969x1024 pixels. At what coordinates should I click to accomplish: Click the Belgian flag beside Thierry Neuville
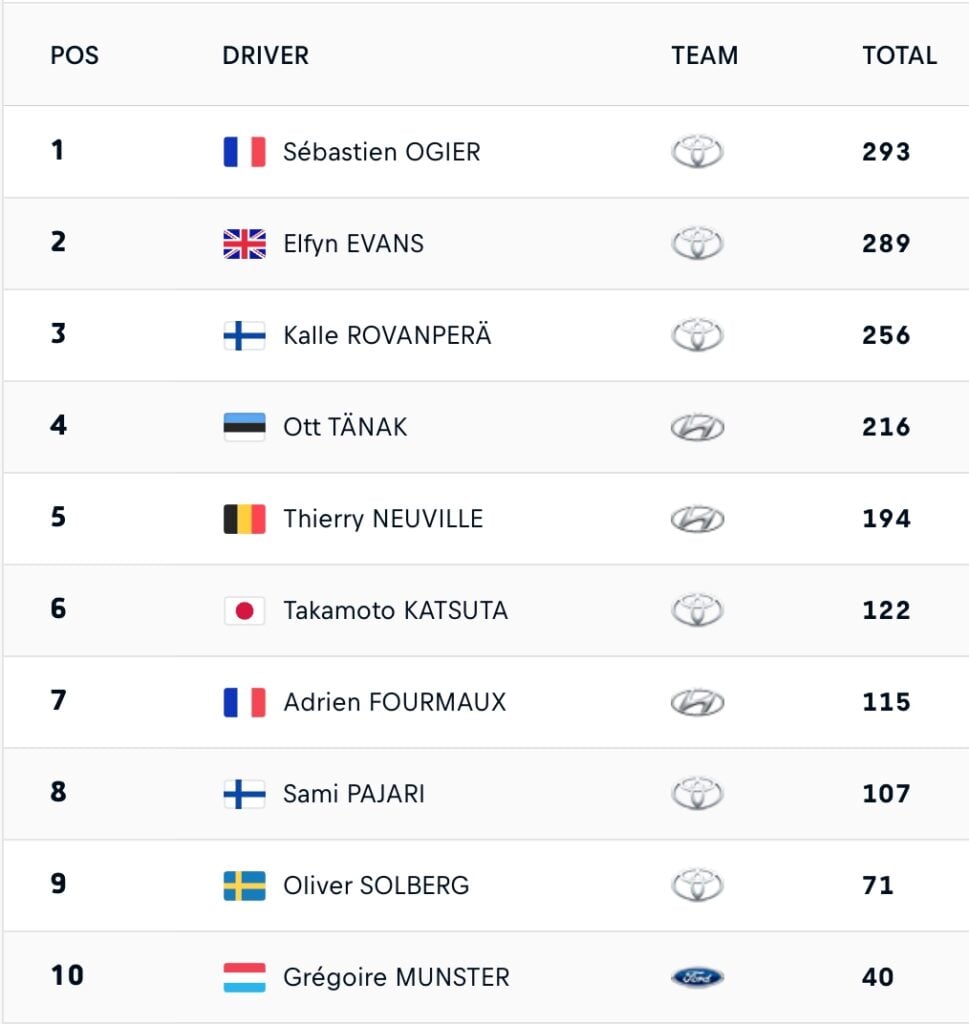click(x=244, y=519)
